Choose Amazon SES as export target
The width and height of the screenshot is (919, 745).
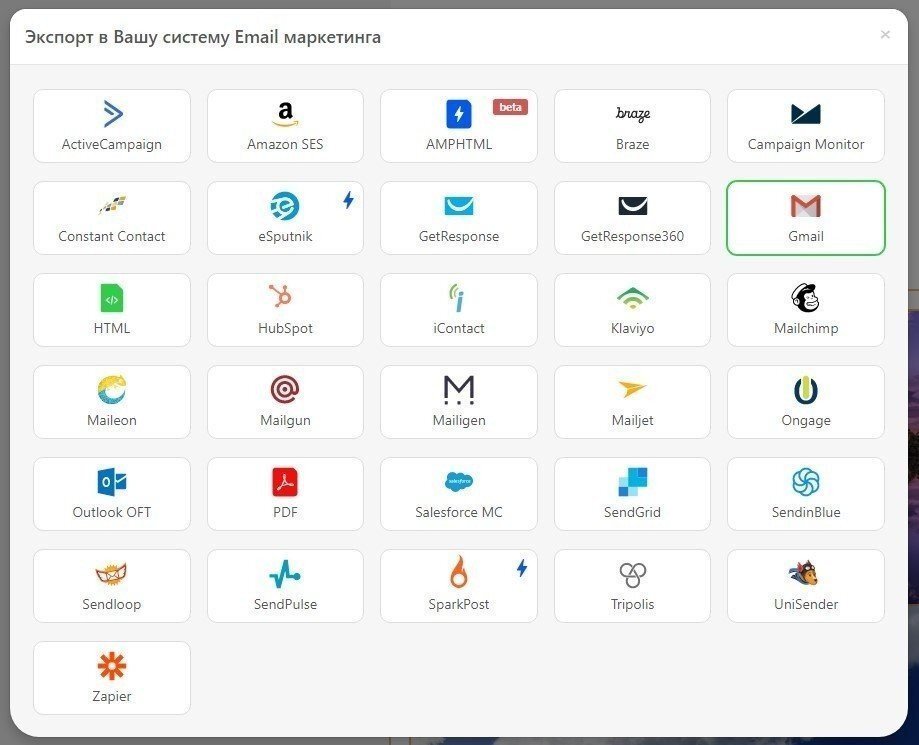point(285,126)
